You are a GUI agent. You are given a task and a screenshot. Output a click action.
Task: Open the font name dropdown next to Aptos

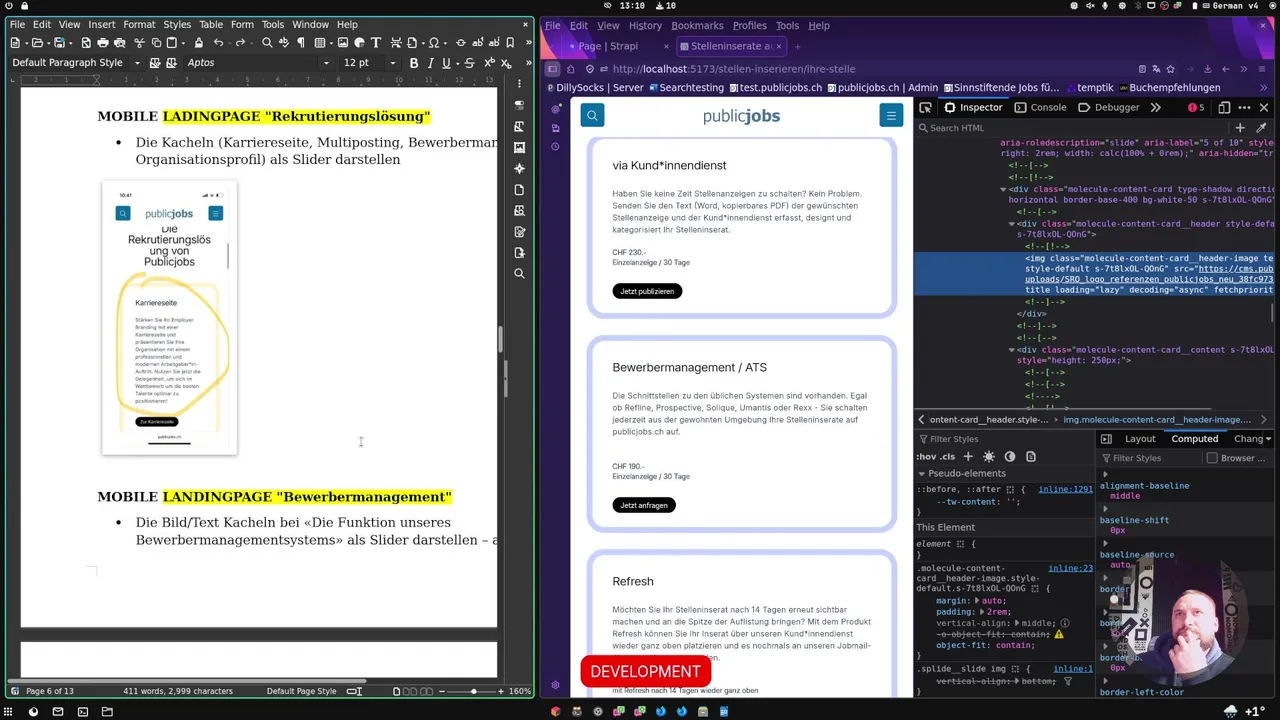pos(326,63)
